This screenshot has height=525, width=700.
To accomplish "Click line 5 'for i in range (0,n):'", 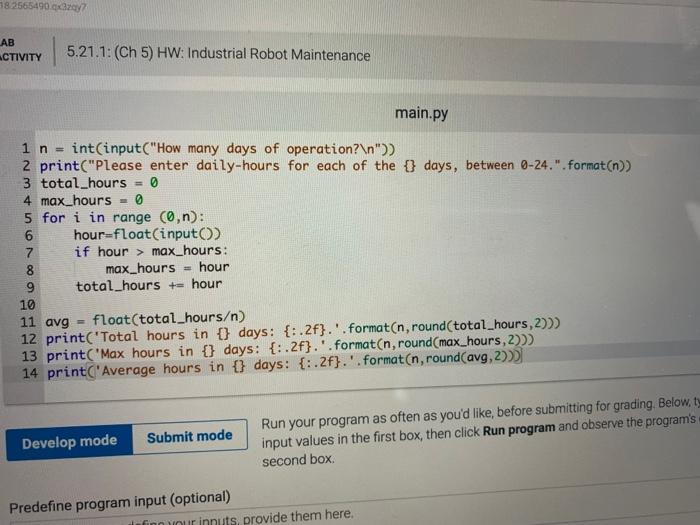I will (x=123, y=217).
